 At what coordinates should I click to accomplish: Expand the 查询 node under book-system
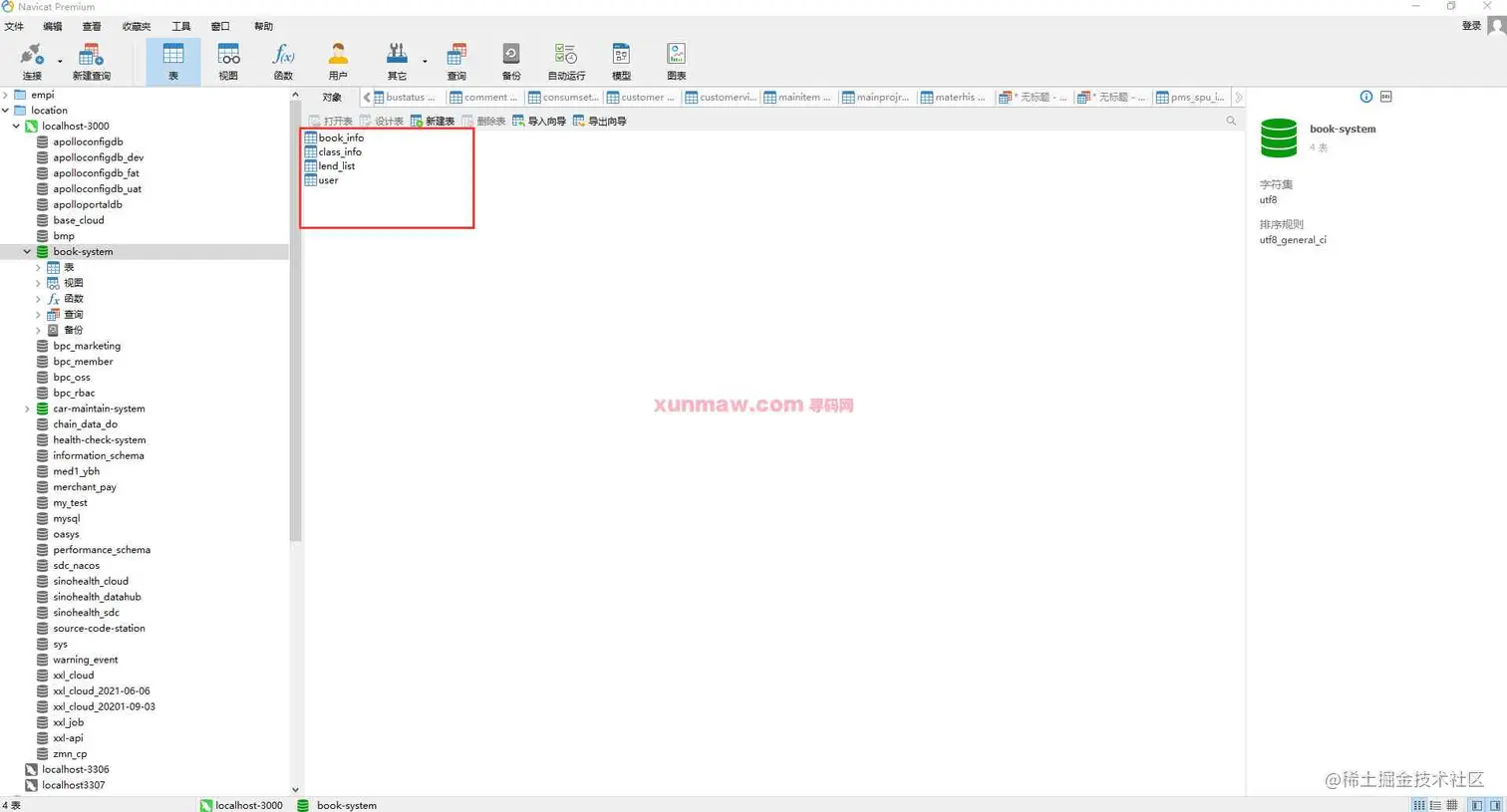(x=38, y=315)
